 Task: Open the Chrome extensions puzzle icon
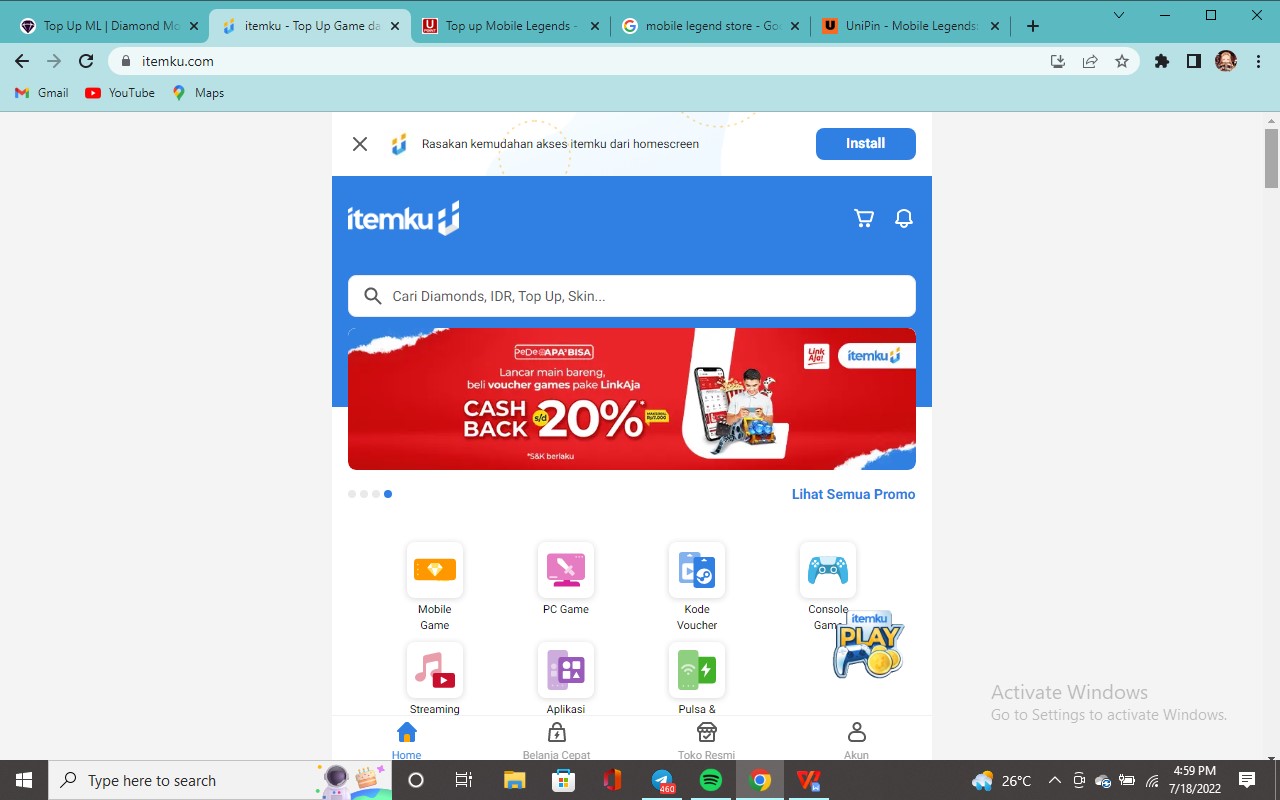[1162, 61]
